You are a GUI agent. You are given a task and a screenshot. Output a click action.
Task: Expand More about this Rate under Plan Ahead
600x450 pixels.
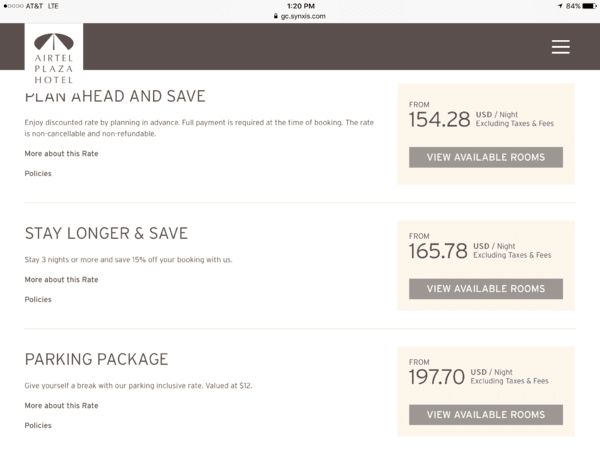(61, 153)
